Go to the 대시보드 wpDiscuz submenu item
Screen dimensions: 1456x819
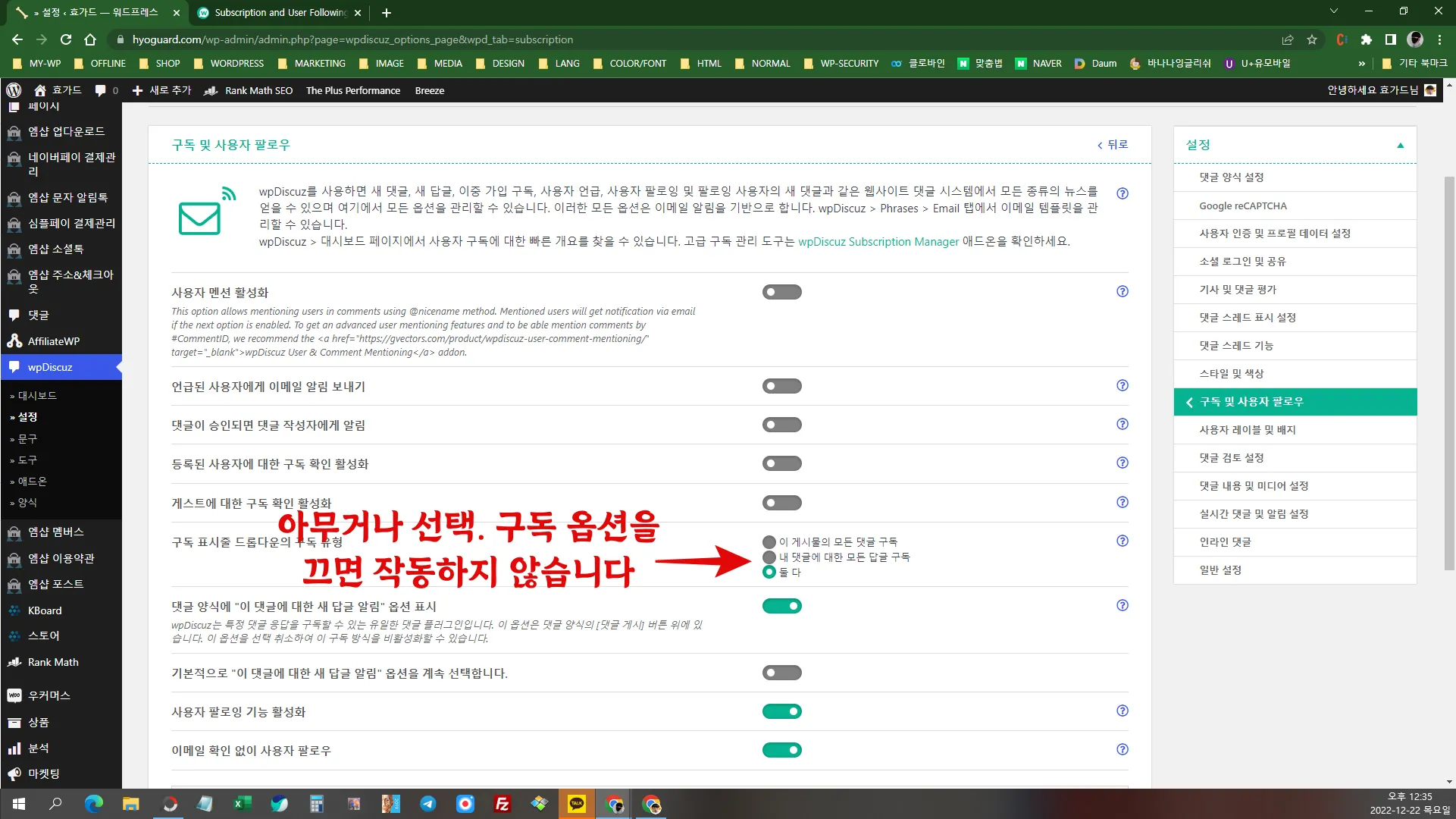point(37,396)
